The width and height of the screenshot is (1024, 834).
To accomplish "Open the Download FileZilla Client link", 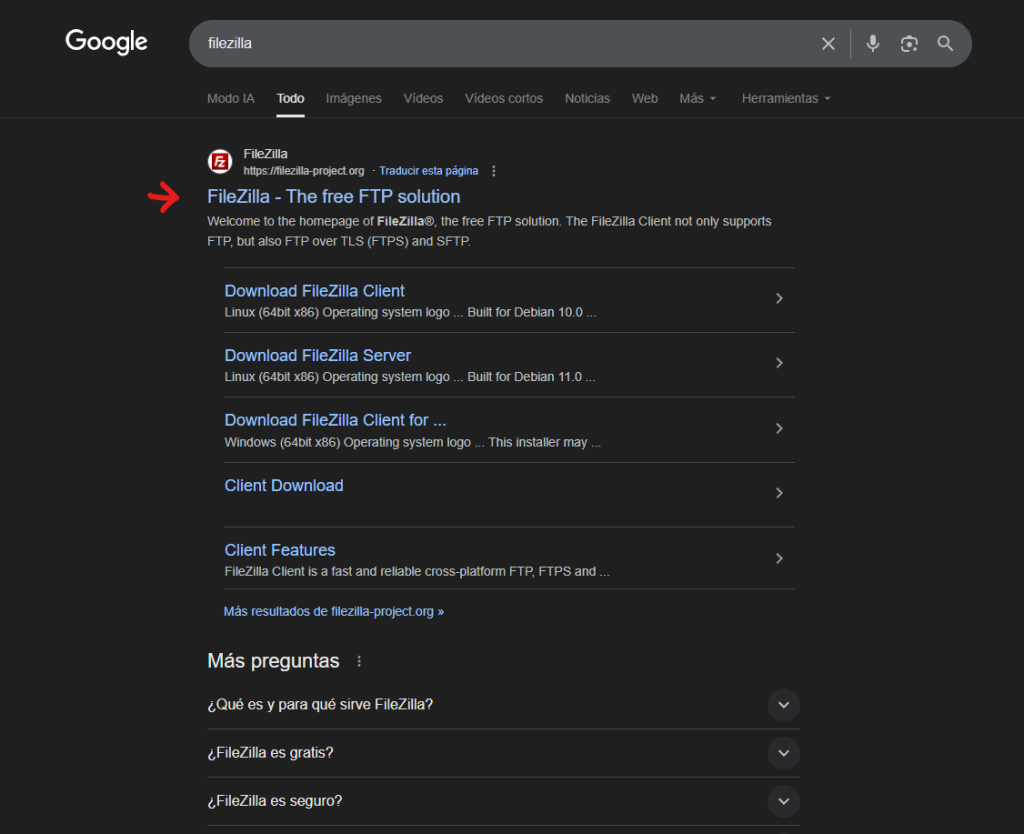I will click(315, 291).
